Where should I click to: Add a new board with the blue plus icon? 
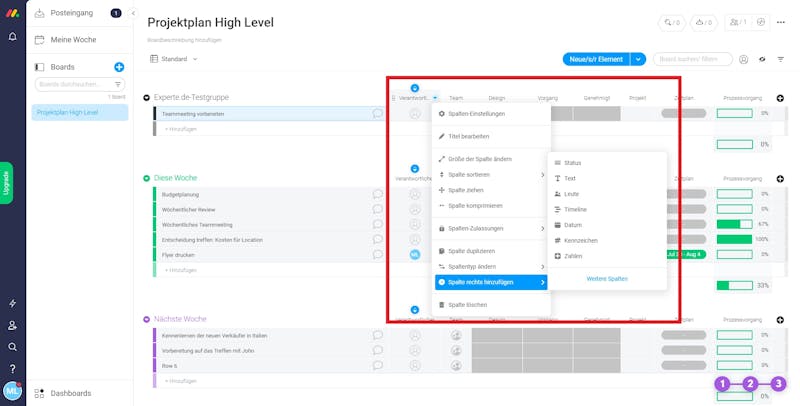119,67
